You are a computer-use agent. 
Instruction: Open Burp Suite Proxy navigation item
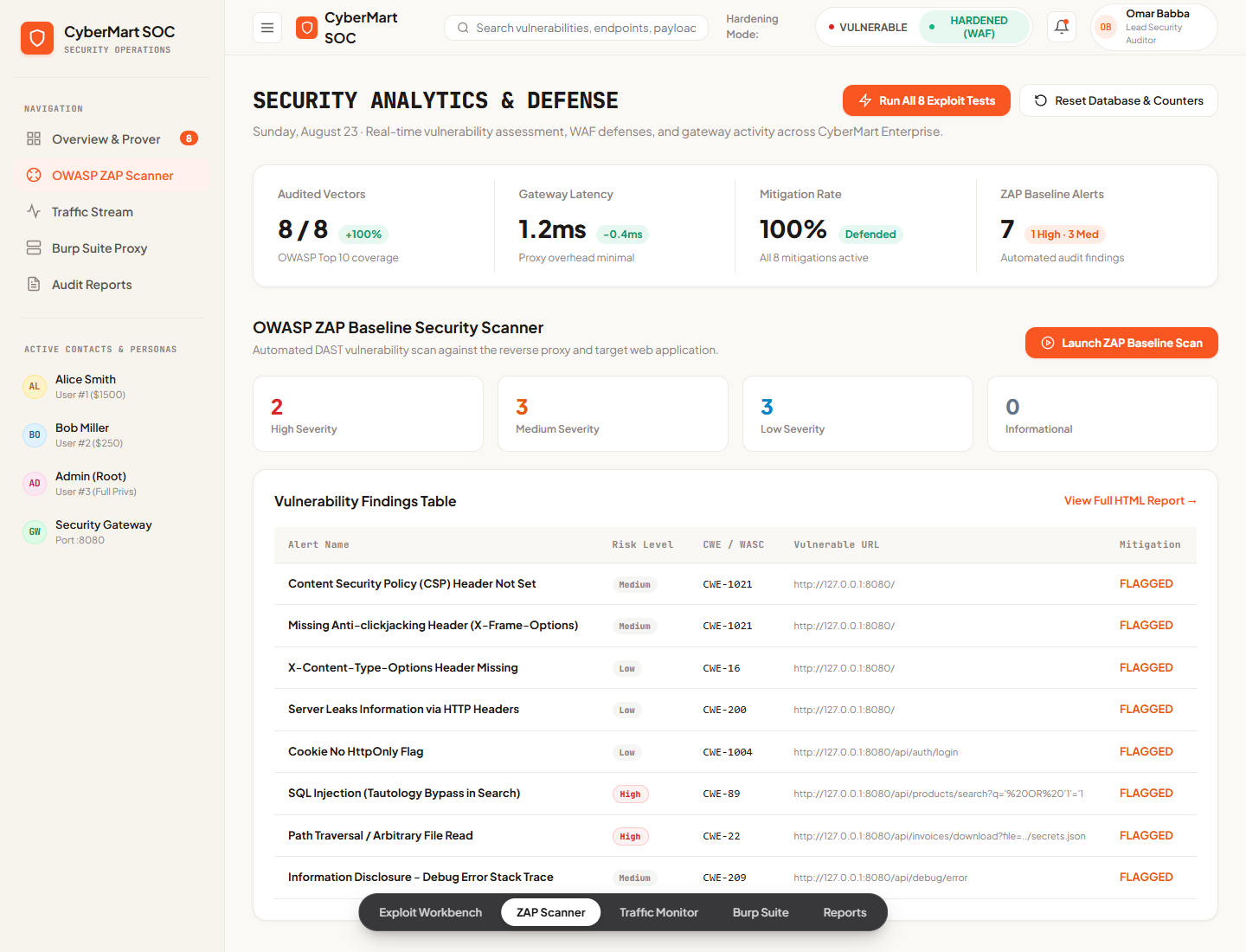tap(112, 248)
